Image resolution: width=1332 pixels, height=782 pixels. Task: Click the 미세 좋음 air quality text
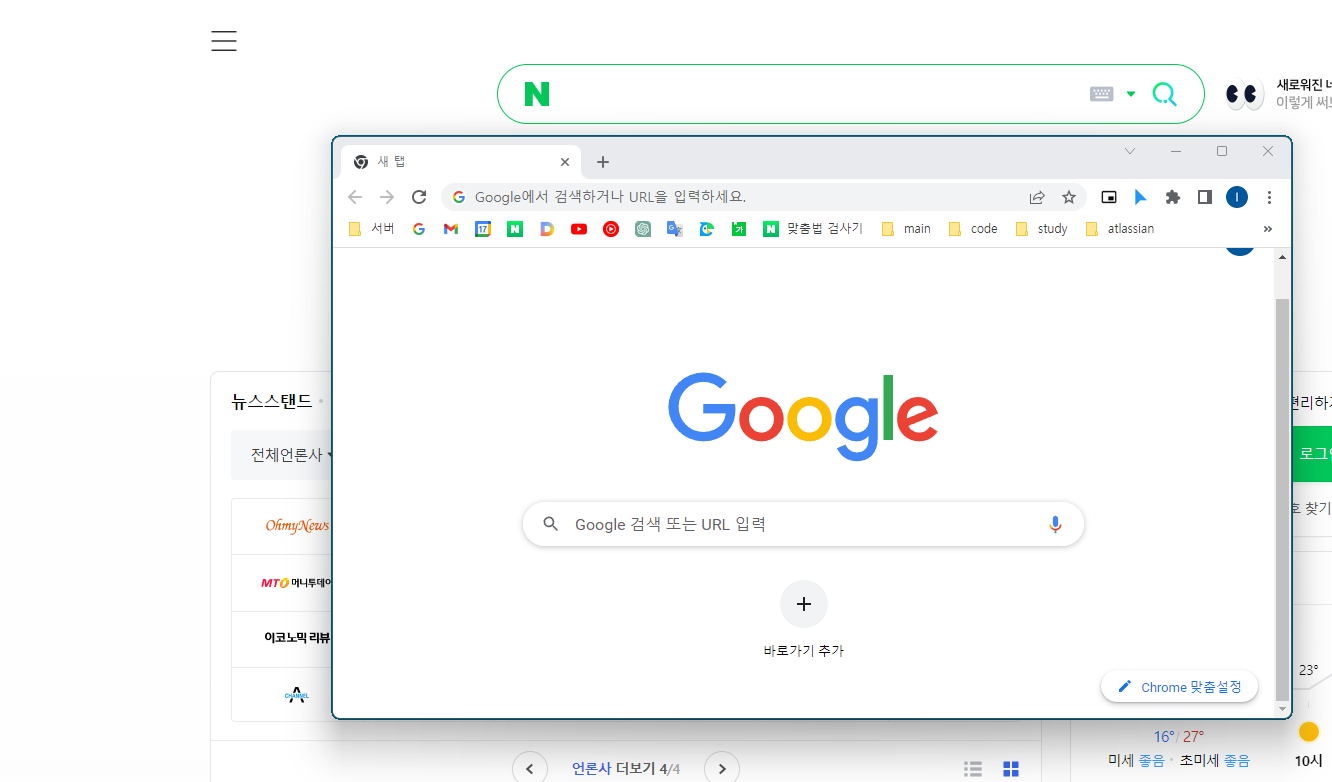point(1136,761)
